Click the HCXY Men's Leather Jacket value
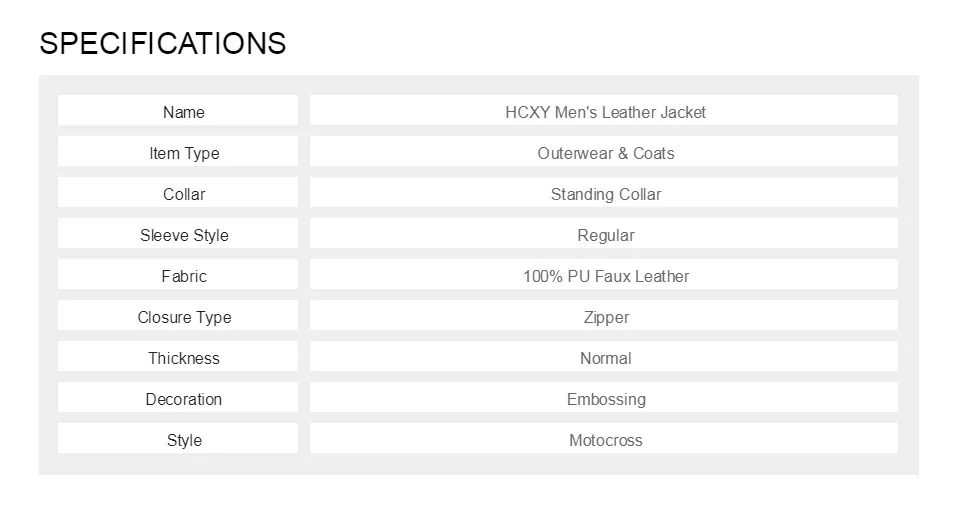958x518 pixels. coord(605,112)
